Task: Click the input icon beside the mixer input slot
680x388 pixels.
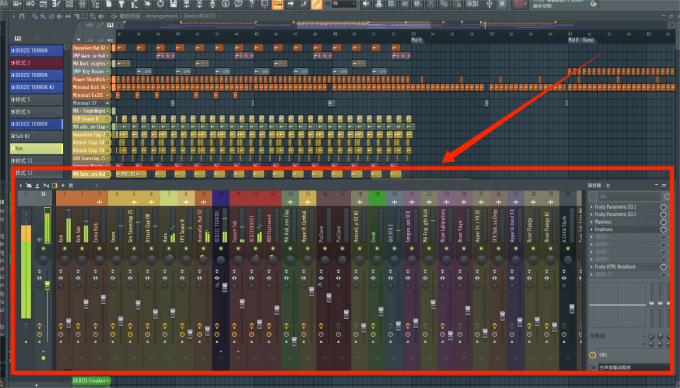Action: tap(593, 197)
